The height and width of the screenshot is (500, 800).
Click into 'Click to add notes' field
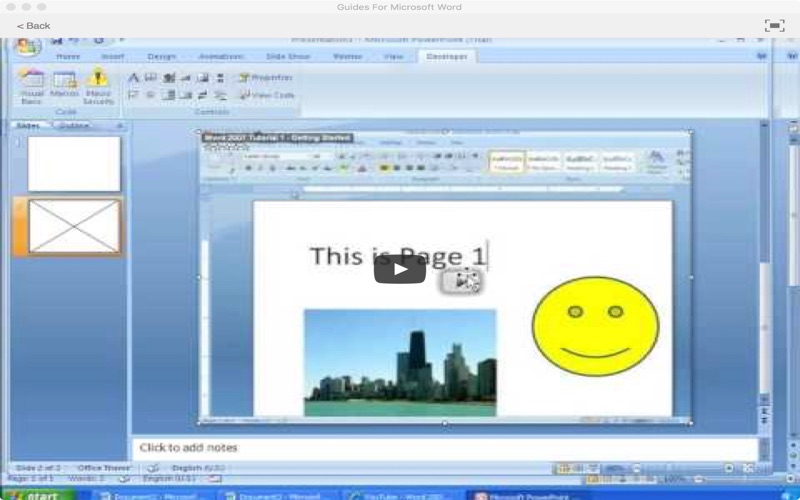(445, 448)
